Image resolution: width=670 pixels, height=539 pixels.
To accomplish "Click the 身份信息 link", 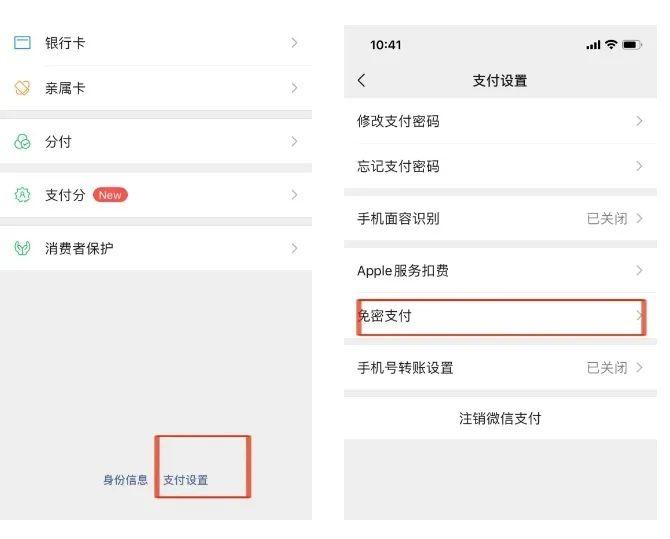I will [125, 480].
